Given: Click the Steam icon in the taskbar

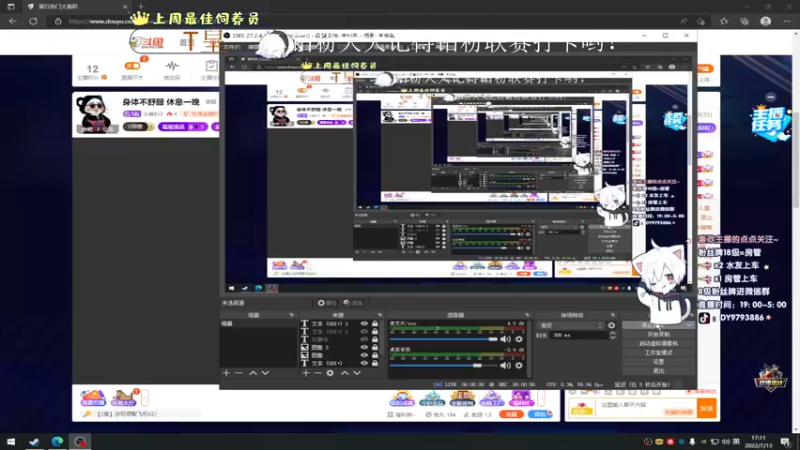Looking at the screenshot, I should click(x=34, y=442).
